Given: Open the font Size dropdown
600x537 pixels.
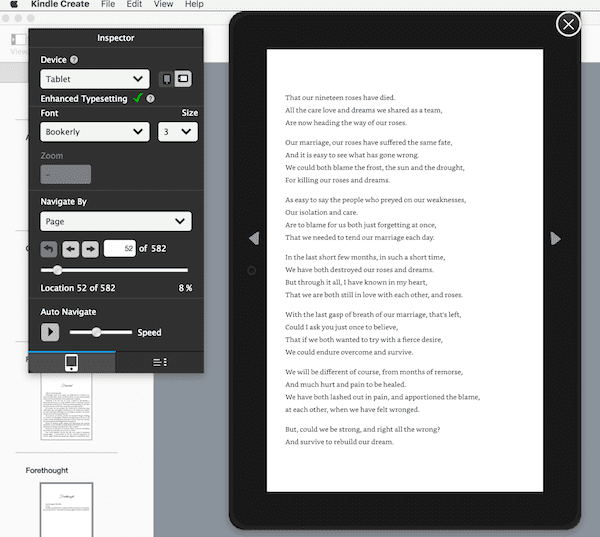Looking at the screenshot, I should (x=178, y=132).
